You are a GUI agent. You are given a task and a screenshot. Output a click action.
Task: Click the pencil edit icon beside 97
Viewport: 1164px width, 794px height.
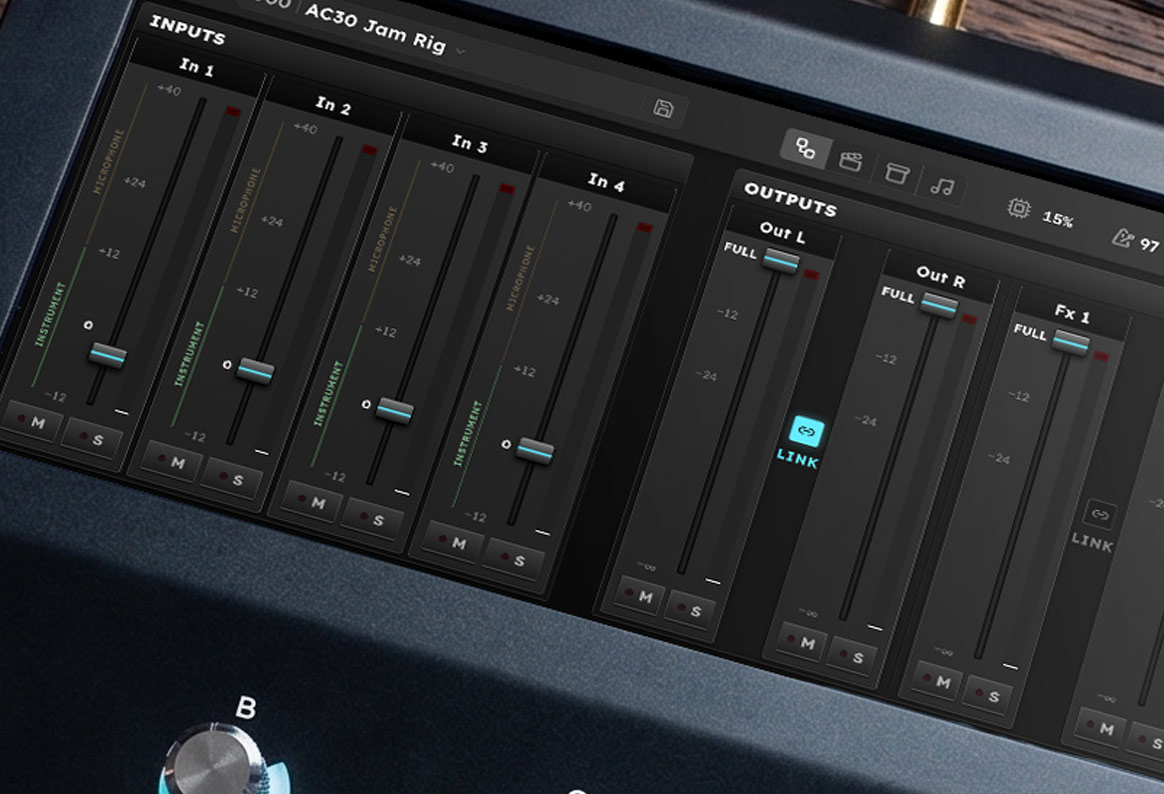[x=1122, y=237]
